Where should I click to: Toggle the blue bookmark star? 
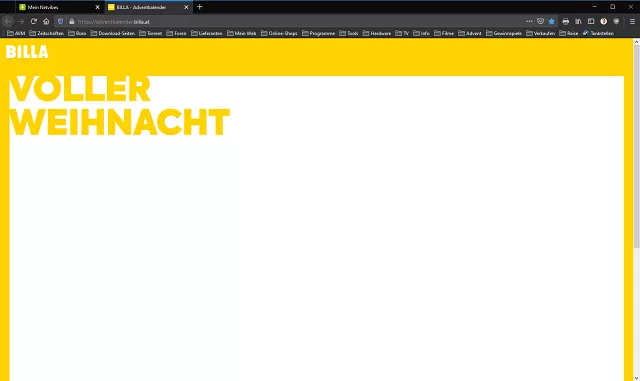tap(551, 21)
